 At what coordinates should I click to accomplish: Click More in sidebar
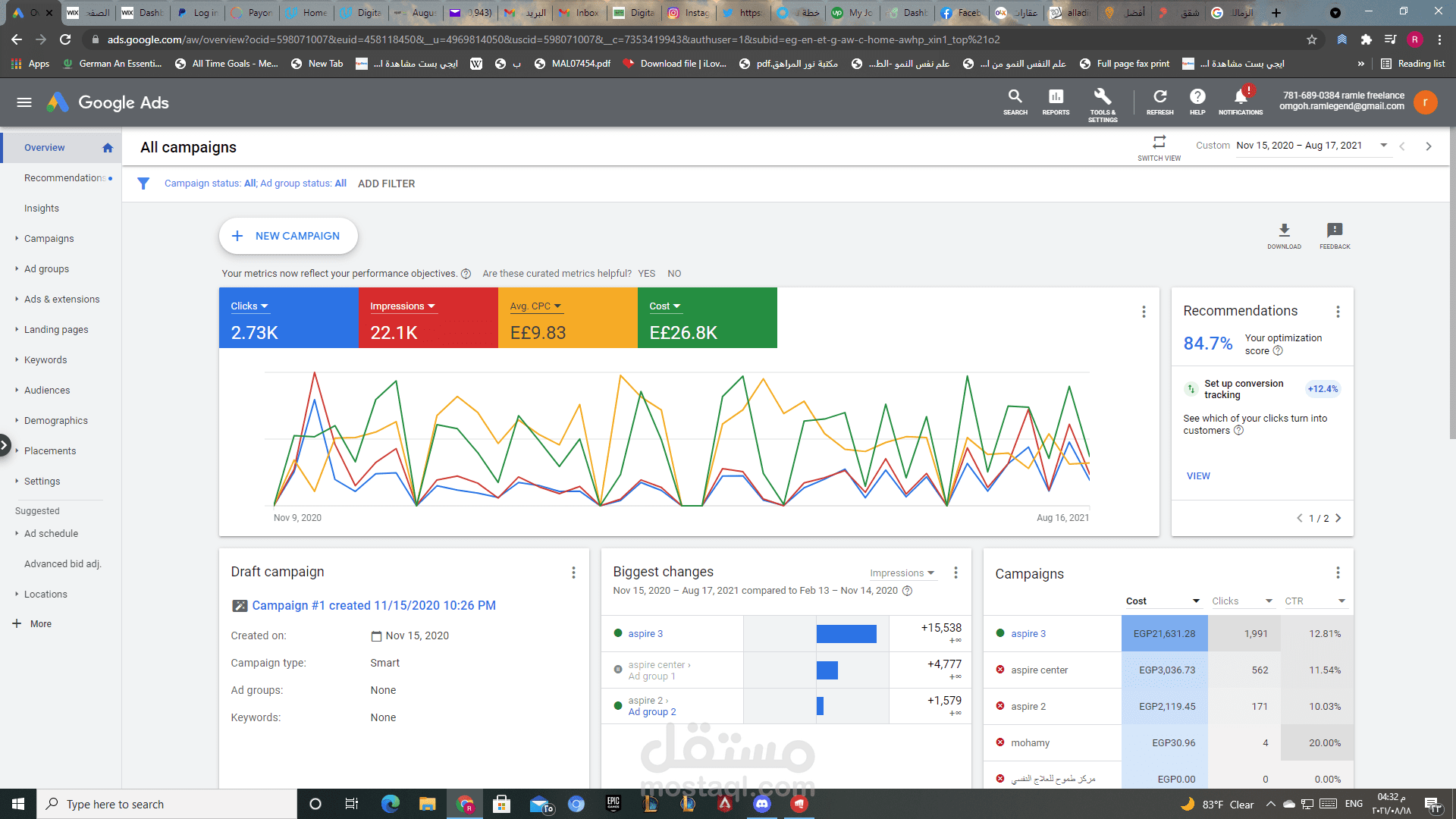[41, 624]
